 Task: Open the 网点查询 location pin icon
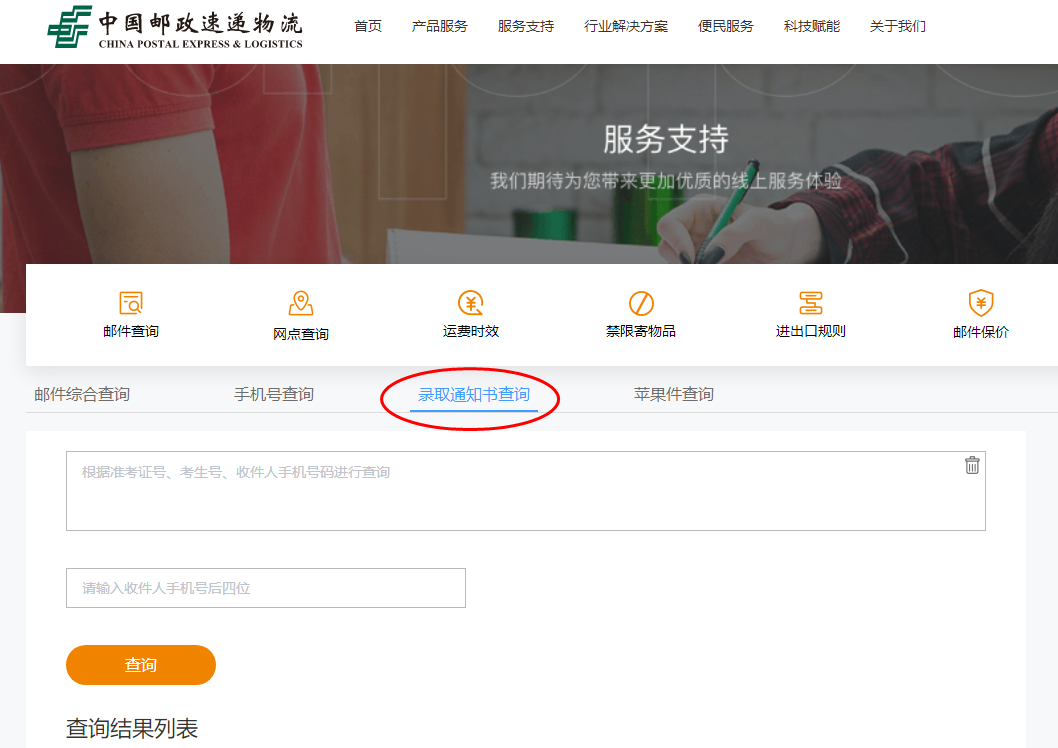[x=301, y=303]
